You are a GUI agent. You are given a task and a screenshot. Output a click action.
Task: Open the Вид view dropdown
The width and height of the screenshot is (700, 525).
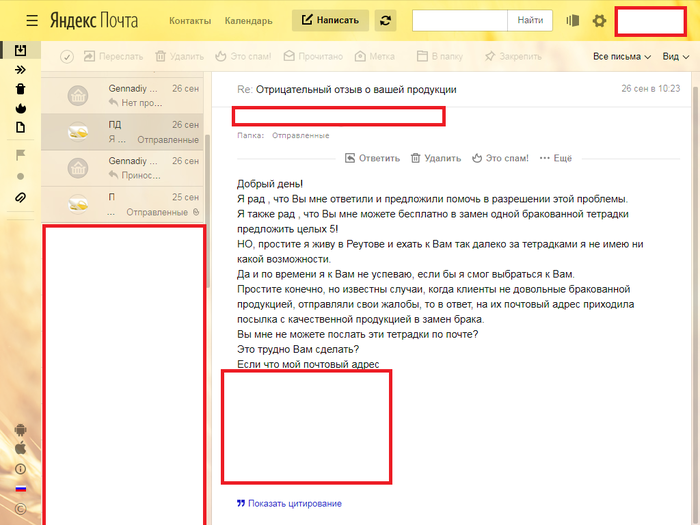[x=675, y=57]
